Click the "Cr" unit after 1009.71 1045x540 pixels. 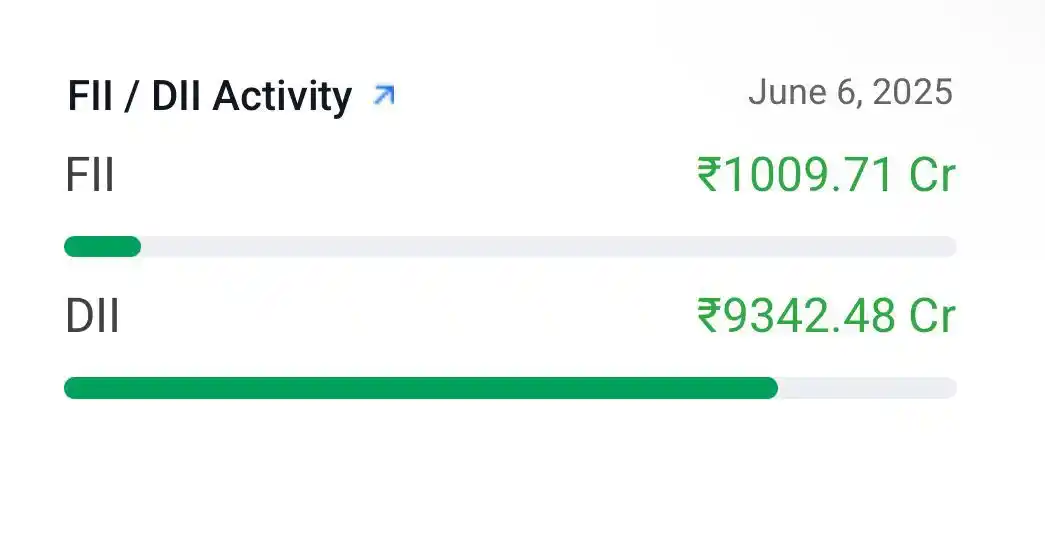tap(932, 176)
